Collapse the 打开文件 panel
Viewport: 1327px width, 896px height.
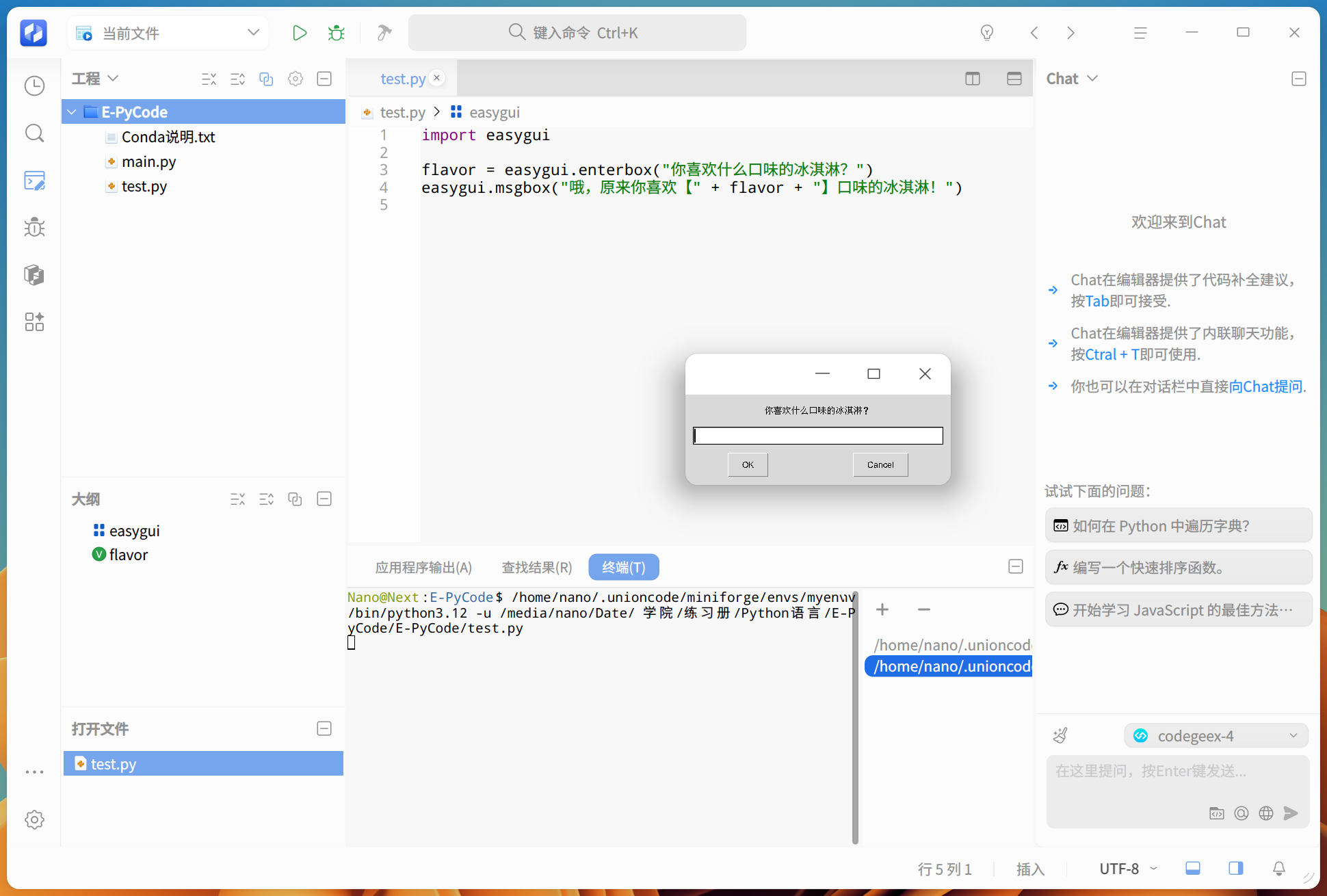324,728
